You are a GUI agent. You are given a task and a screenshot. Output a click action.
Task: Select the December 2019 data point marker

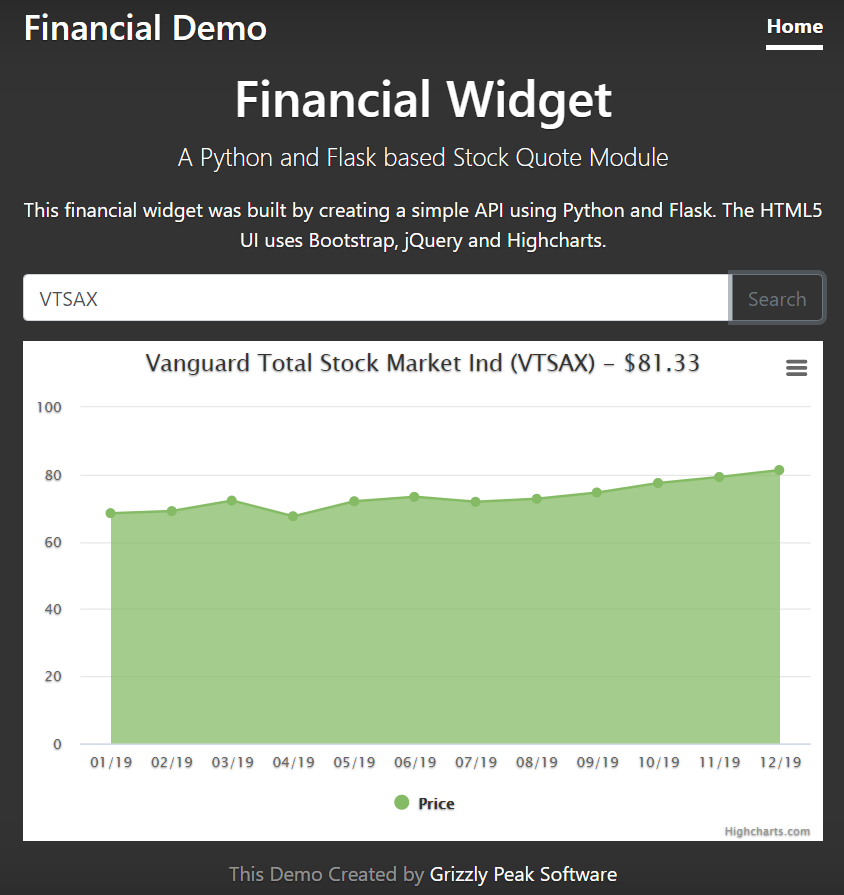[779, 468]
